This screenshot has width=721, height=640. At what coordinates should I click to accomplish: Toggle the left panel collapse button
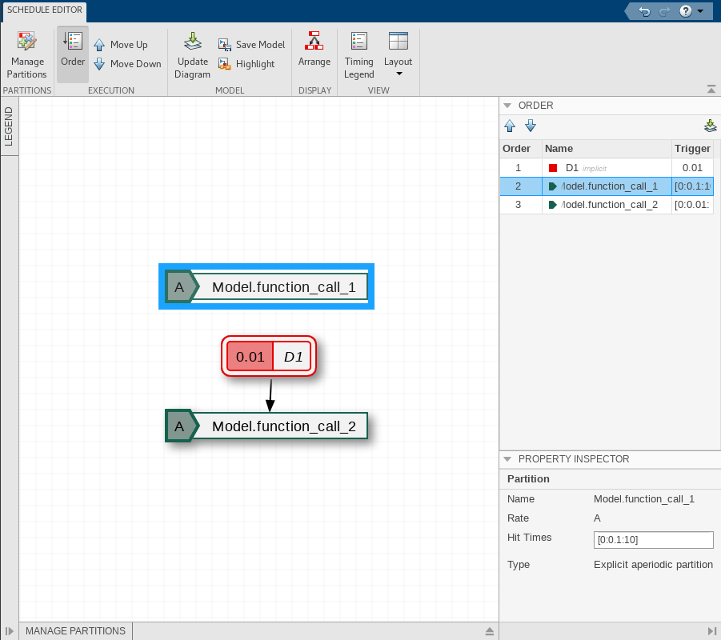pyautogui.click(x=9, y=631)
